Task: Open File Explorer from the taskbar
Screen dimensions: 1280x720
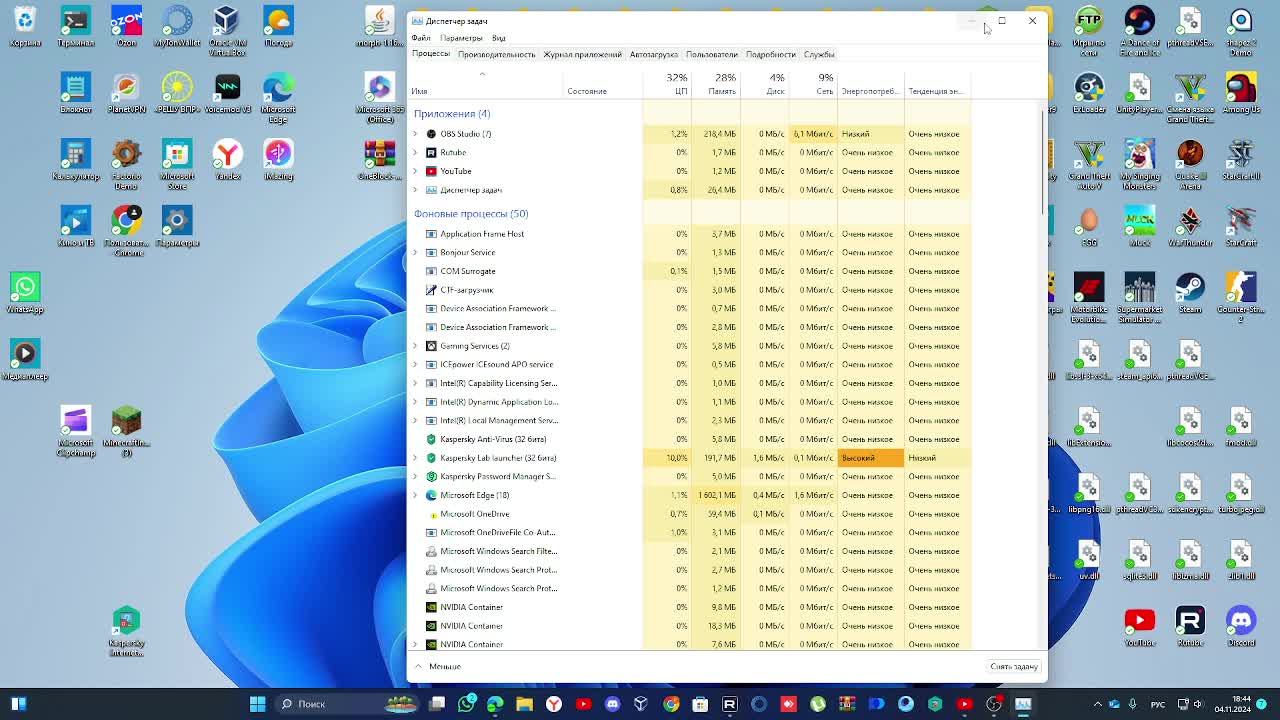Action: pos(524,704)
